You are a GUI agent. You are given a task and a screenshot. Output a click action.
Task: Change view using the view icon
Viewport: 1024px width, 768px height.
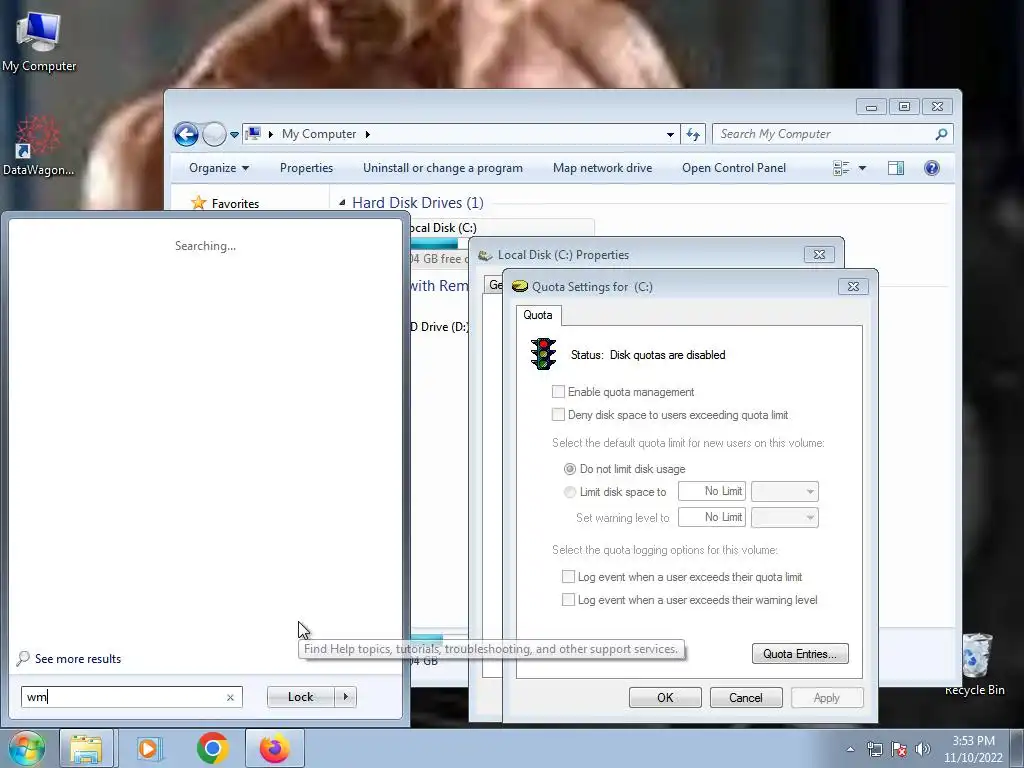841,168
